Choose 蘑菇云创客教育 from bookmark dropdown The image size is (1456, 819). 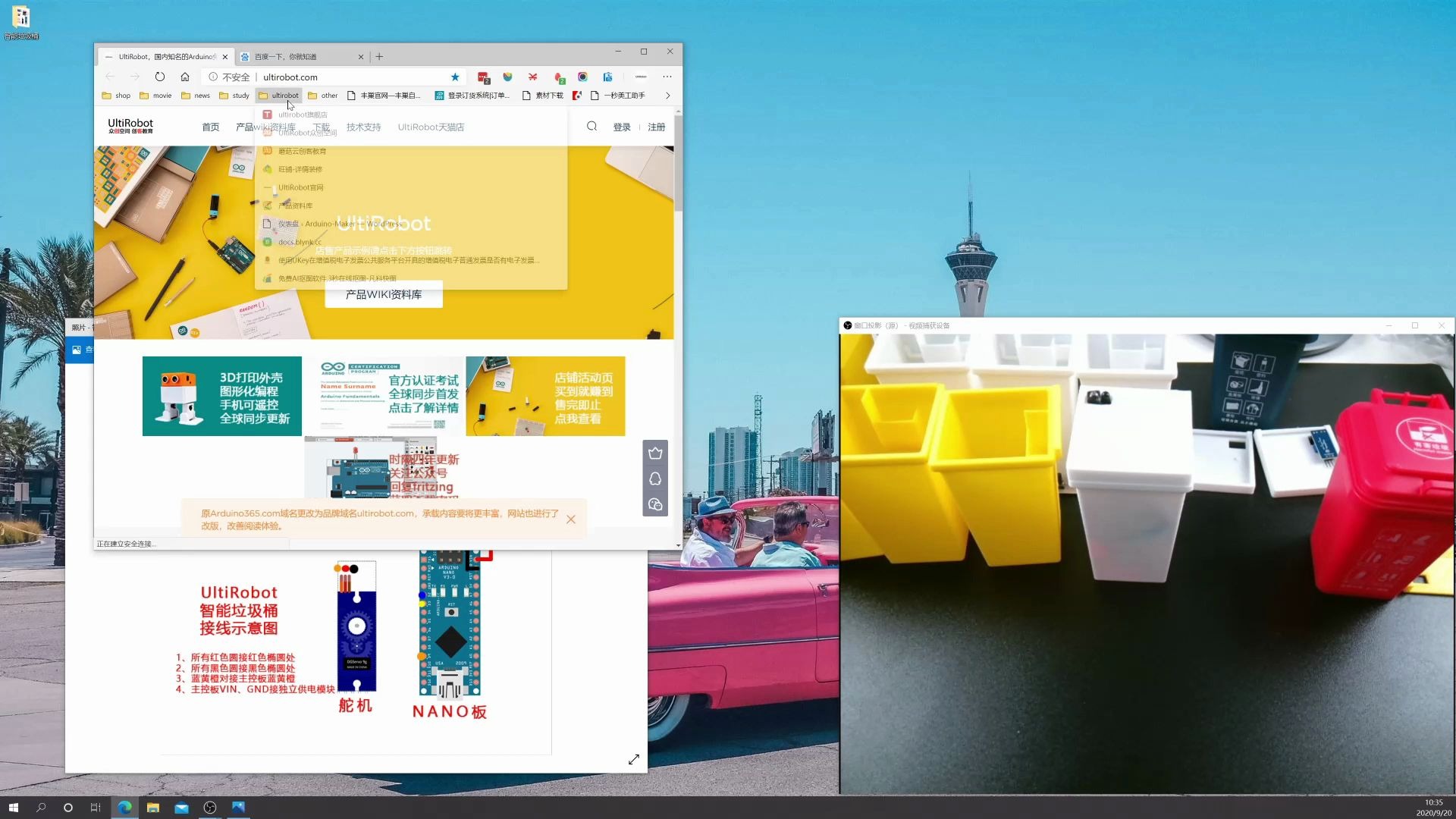coord(411,151)
